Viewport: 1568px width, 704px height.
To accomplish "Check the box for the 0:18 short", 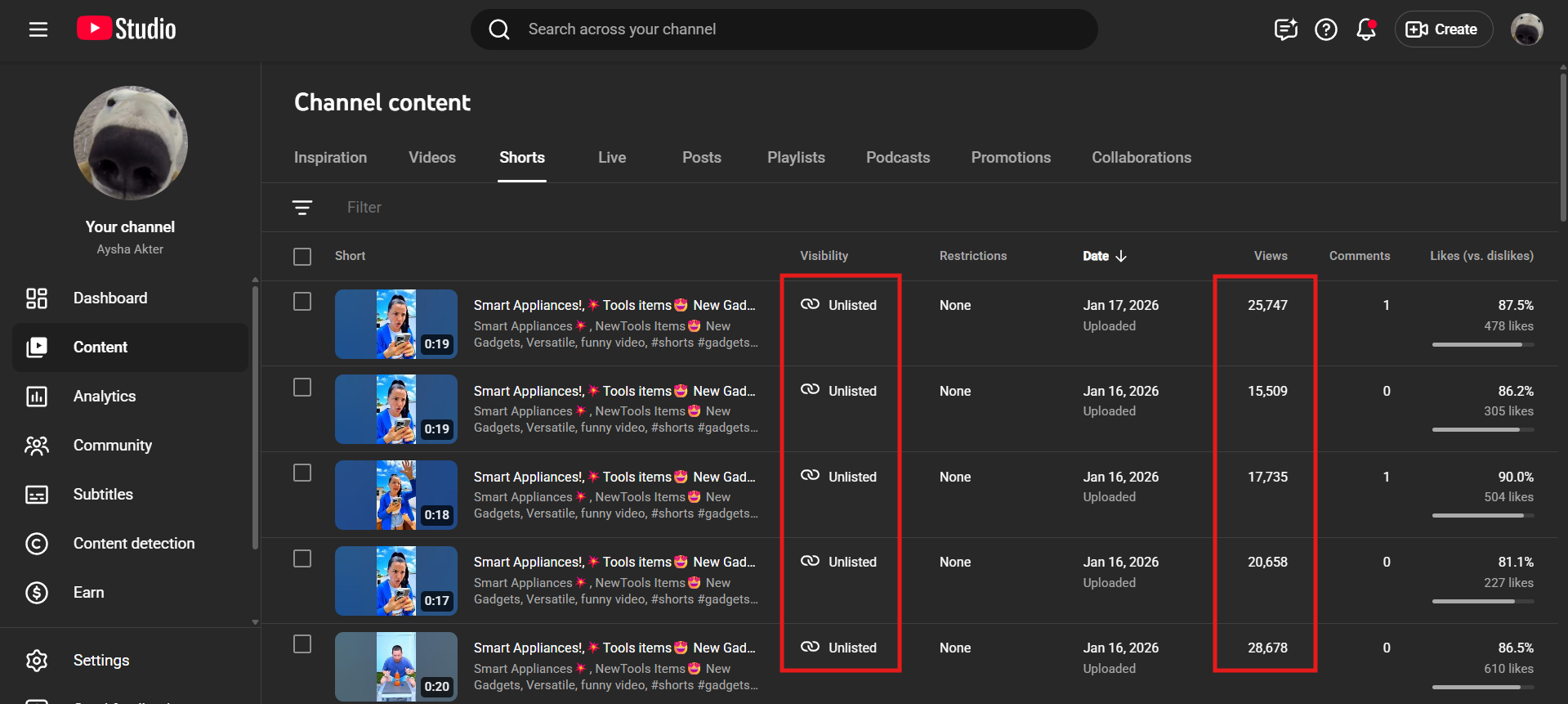I will click(x=302, y=473).
